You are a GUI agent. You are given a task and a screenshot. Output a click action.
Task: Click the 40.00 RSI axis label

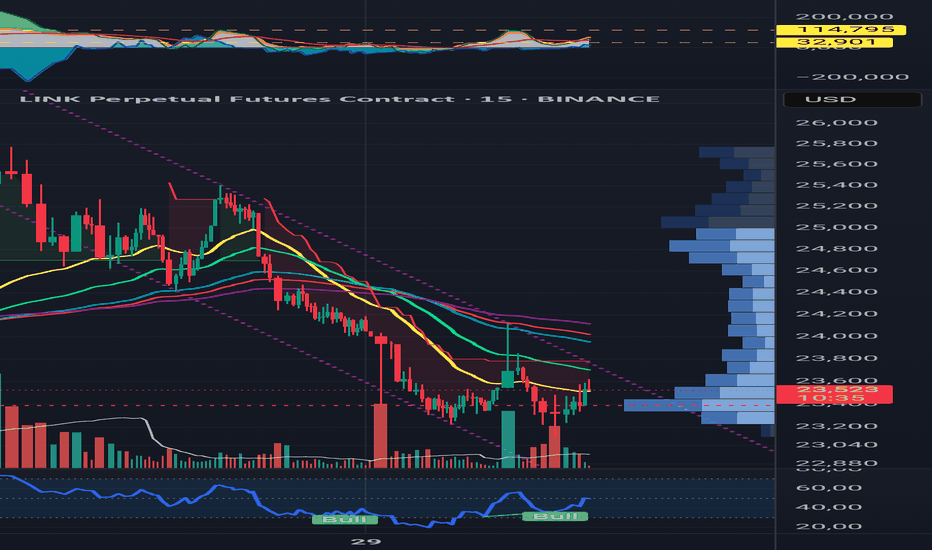coord(829,507)
